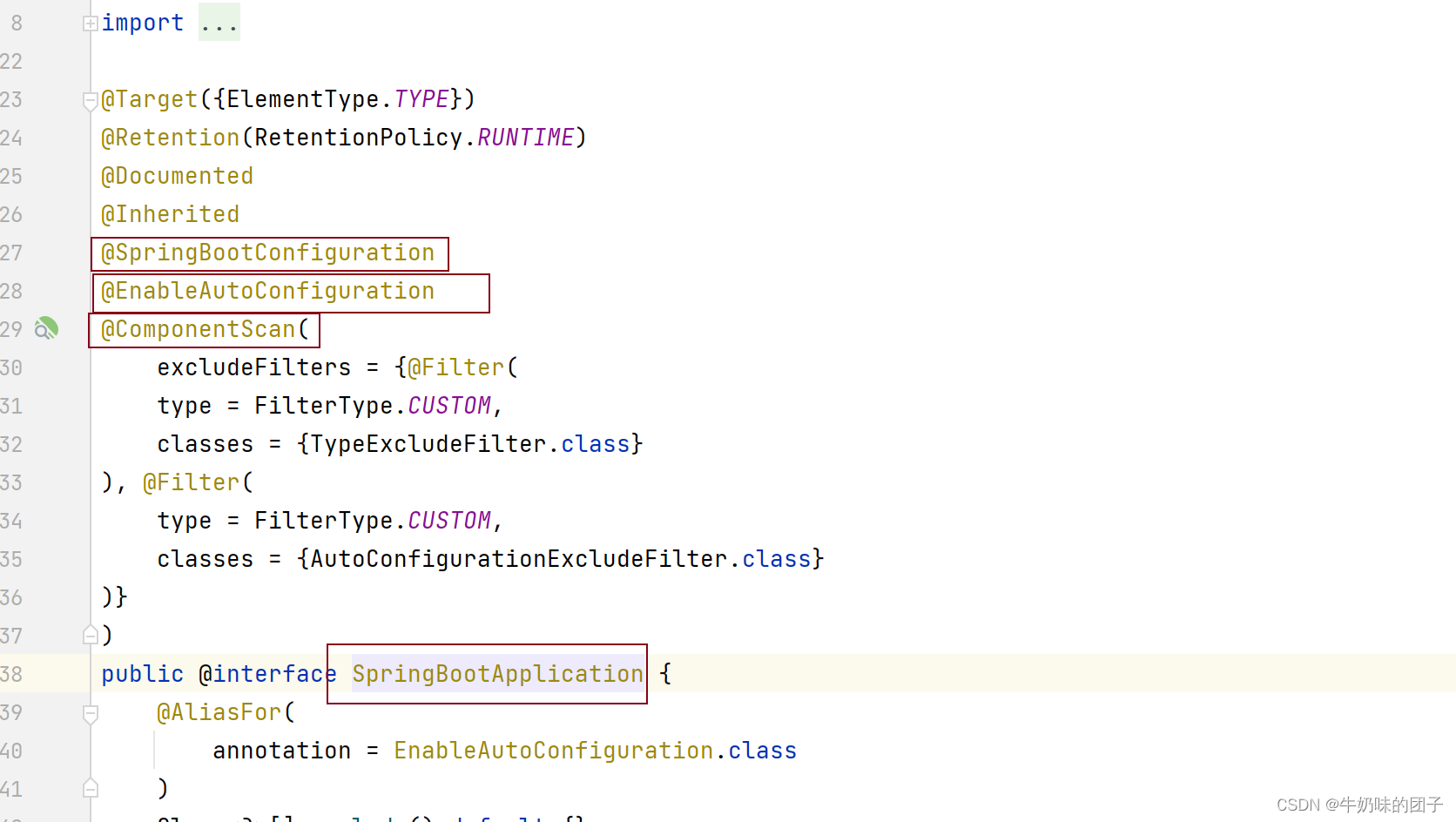Click the annotation attribute on line 40

pos(282,751)
